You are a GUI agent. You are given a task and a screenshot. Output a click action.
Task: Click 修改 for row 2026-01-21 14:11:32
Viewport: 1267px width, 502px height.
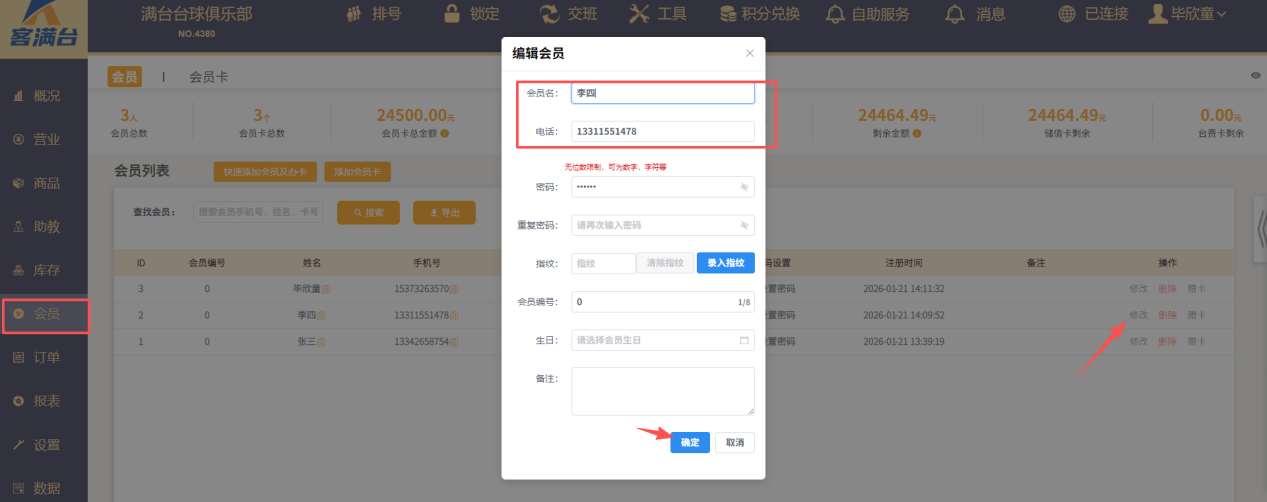pos(1138,289)
